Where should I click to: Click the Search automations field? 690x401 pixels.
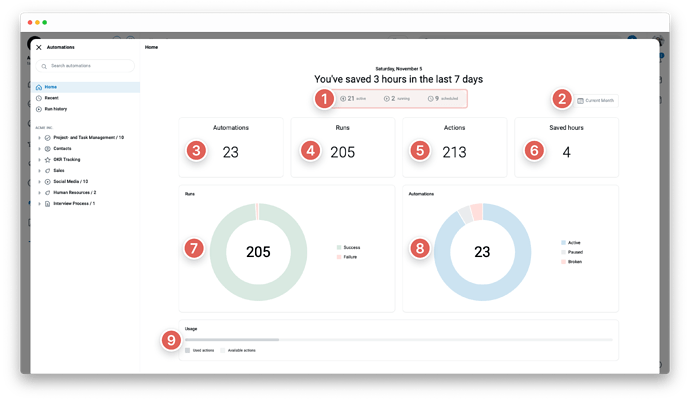[x=85, y=66]
